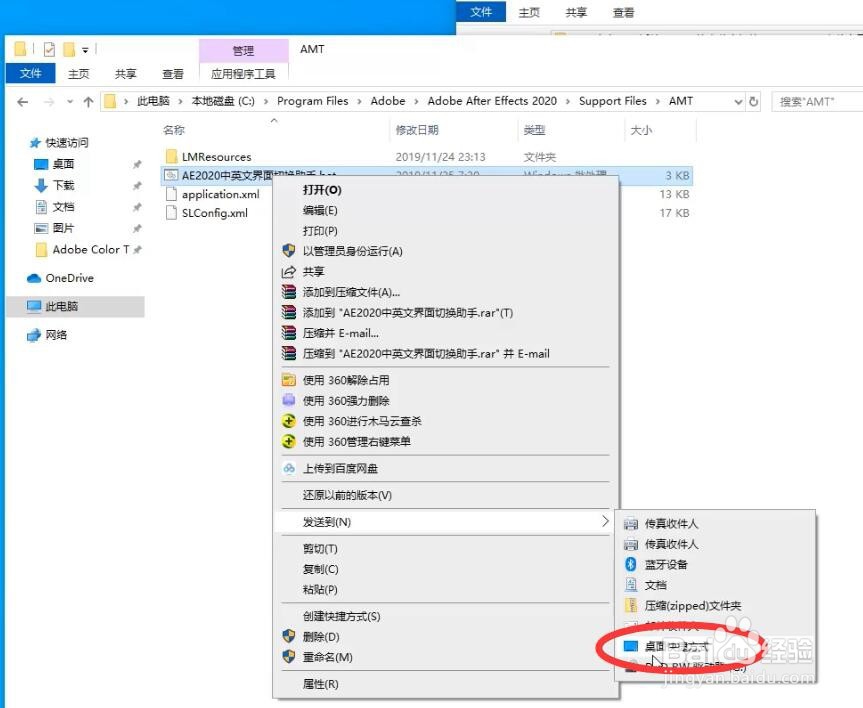This screenshot has height=708, width=863.
Task: Click the refresh icon beside the address bar
Action: click(x=753, y=101)
